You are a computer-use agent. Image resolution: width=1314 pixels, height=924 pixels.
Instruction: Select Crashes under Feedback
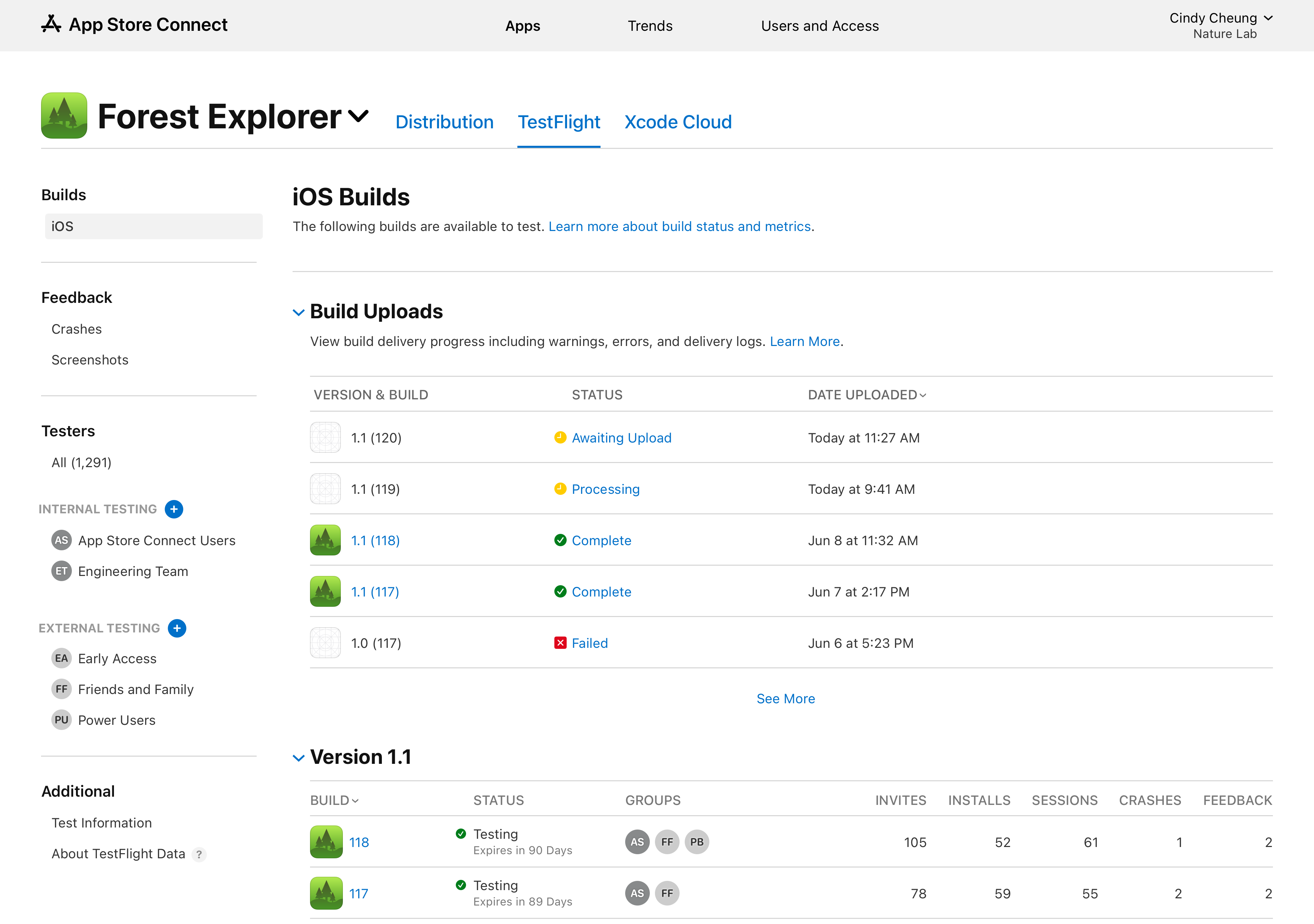(x=77, y=329)
